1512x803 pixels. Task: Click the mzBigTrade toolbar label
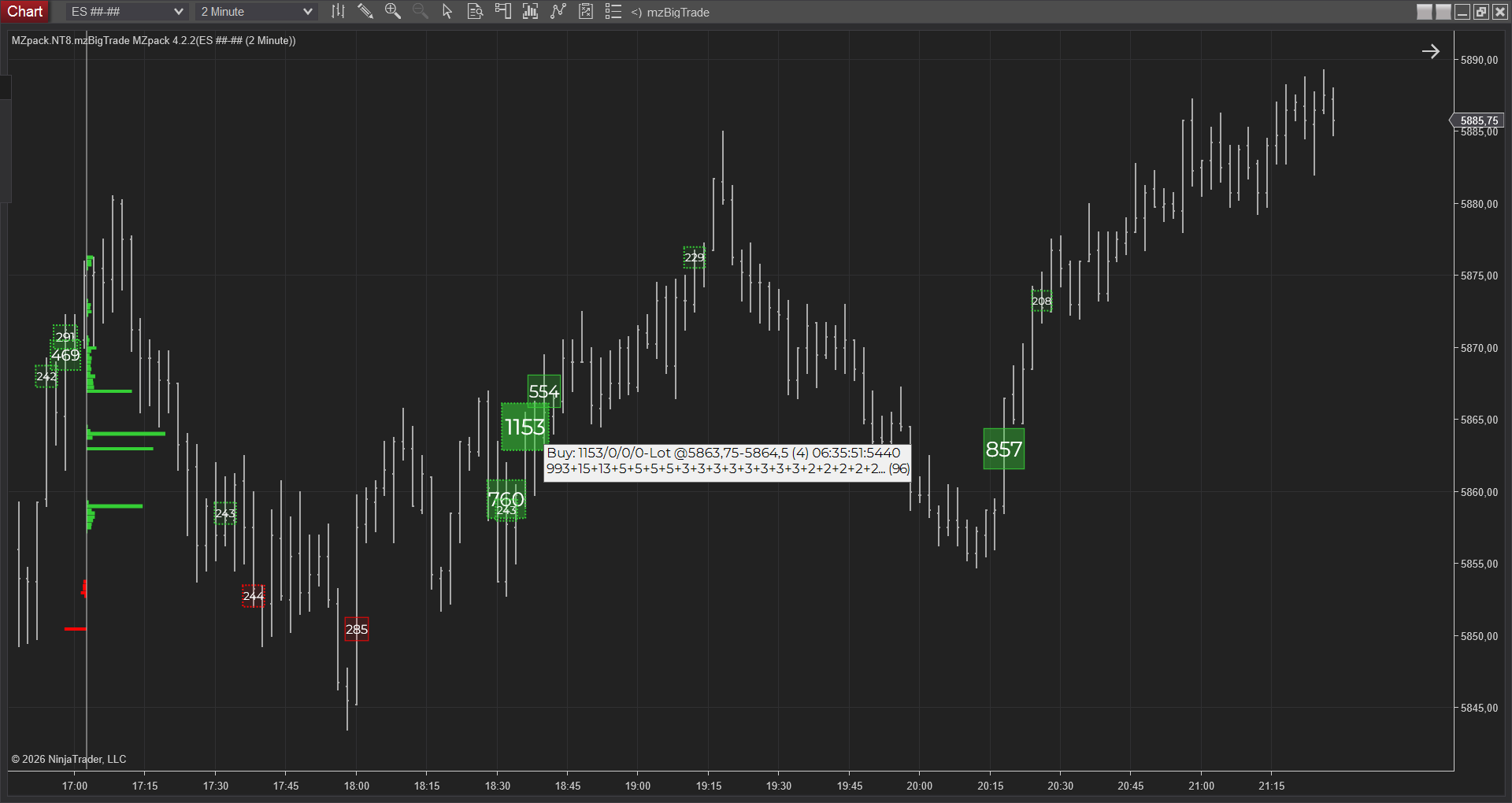pos(678,12)
